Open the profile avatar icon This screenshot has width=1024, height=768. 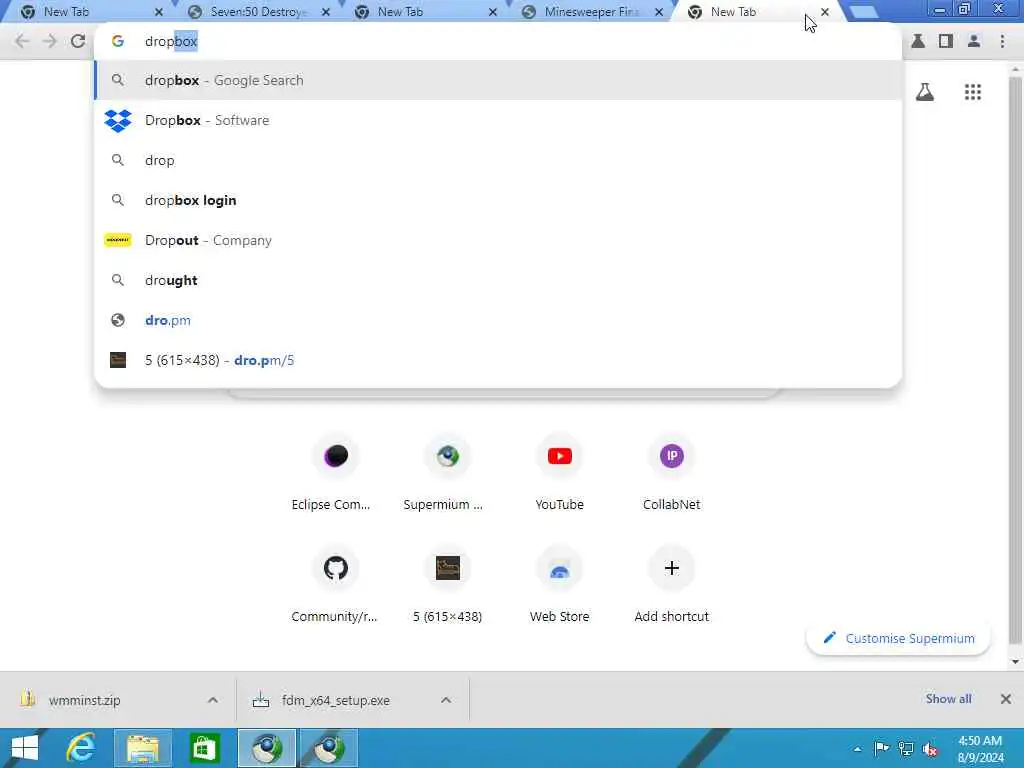coord(974,41)
